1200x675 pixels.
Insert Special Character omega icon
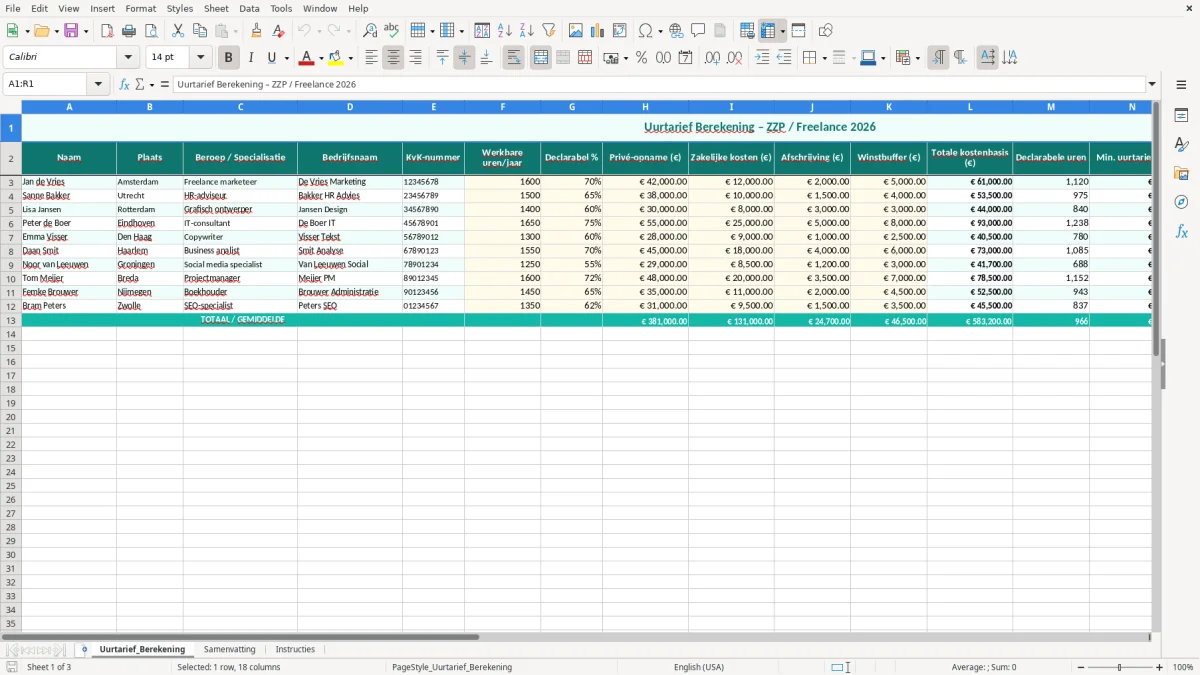(x=646, y=31)
